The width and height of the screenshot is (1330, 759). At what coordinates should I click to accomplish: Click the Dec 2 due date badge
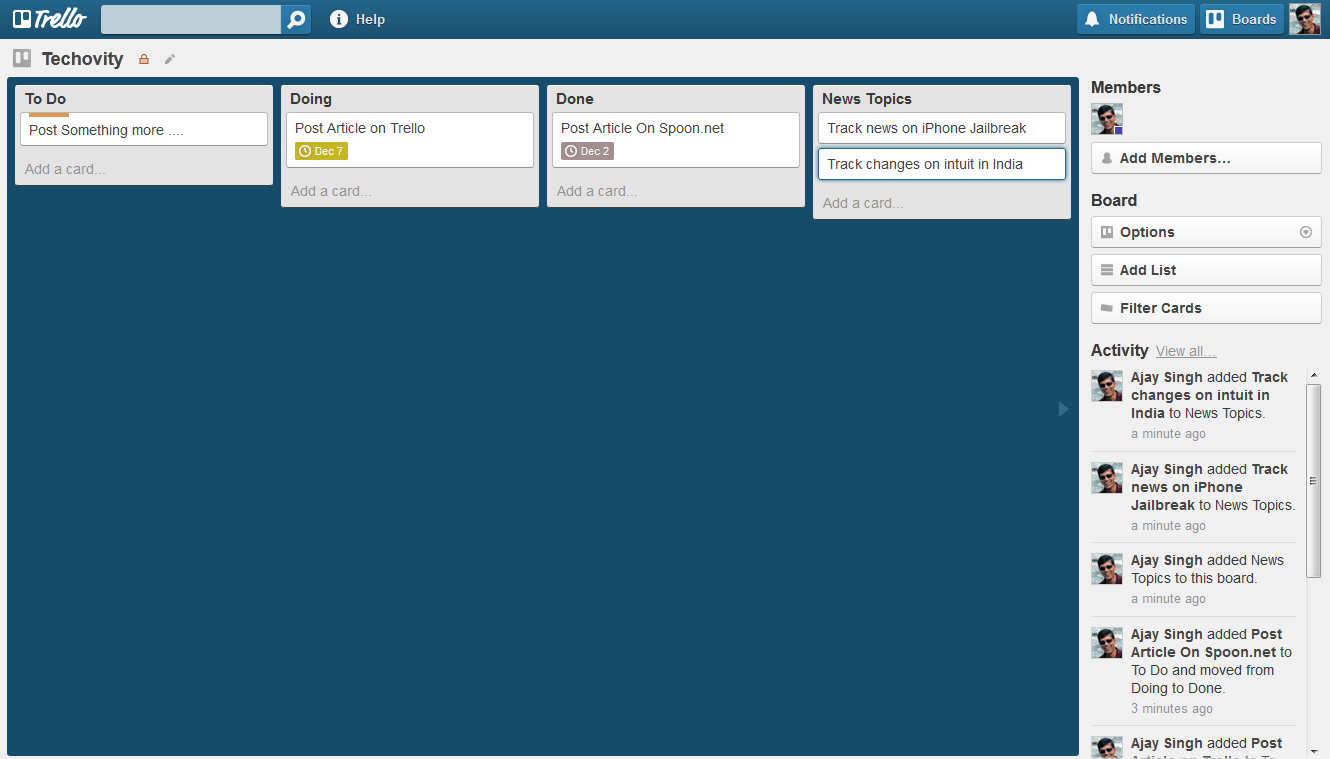tap(587, 151)
